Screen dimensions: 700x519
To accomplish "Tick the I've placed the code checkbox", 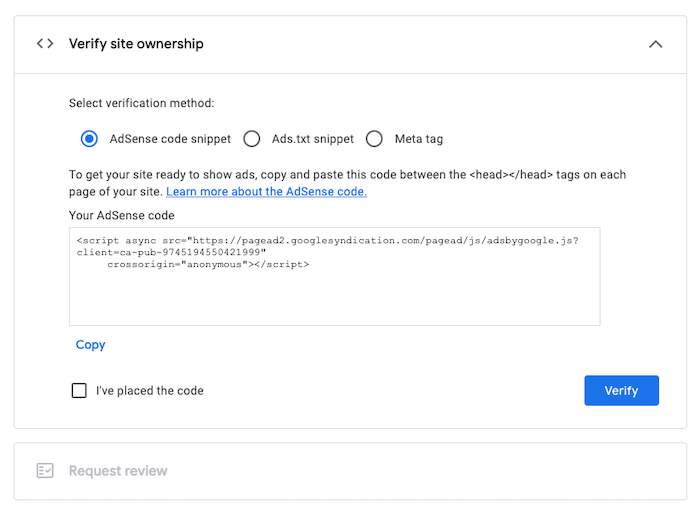I will click(79, 391).
